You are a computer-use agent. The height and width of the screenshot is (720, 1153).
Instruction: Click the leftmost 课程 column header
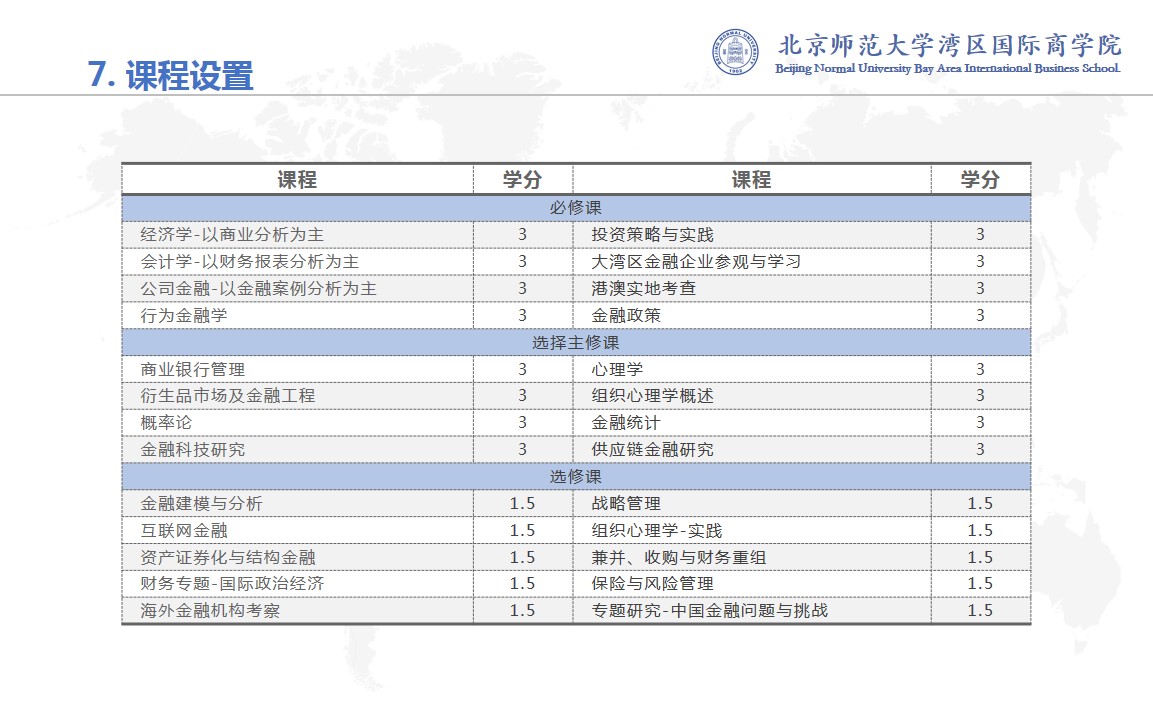[297, 180]
